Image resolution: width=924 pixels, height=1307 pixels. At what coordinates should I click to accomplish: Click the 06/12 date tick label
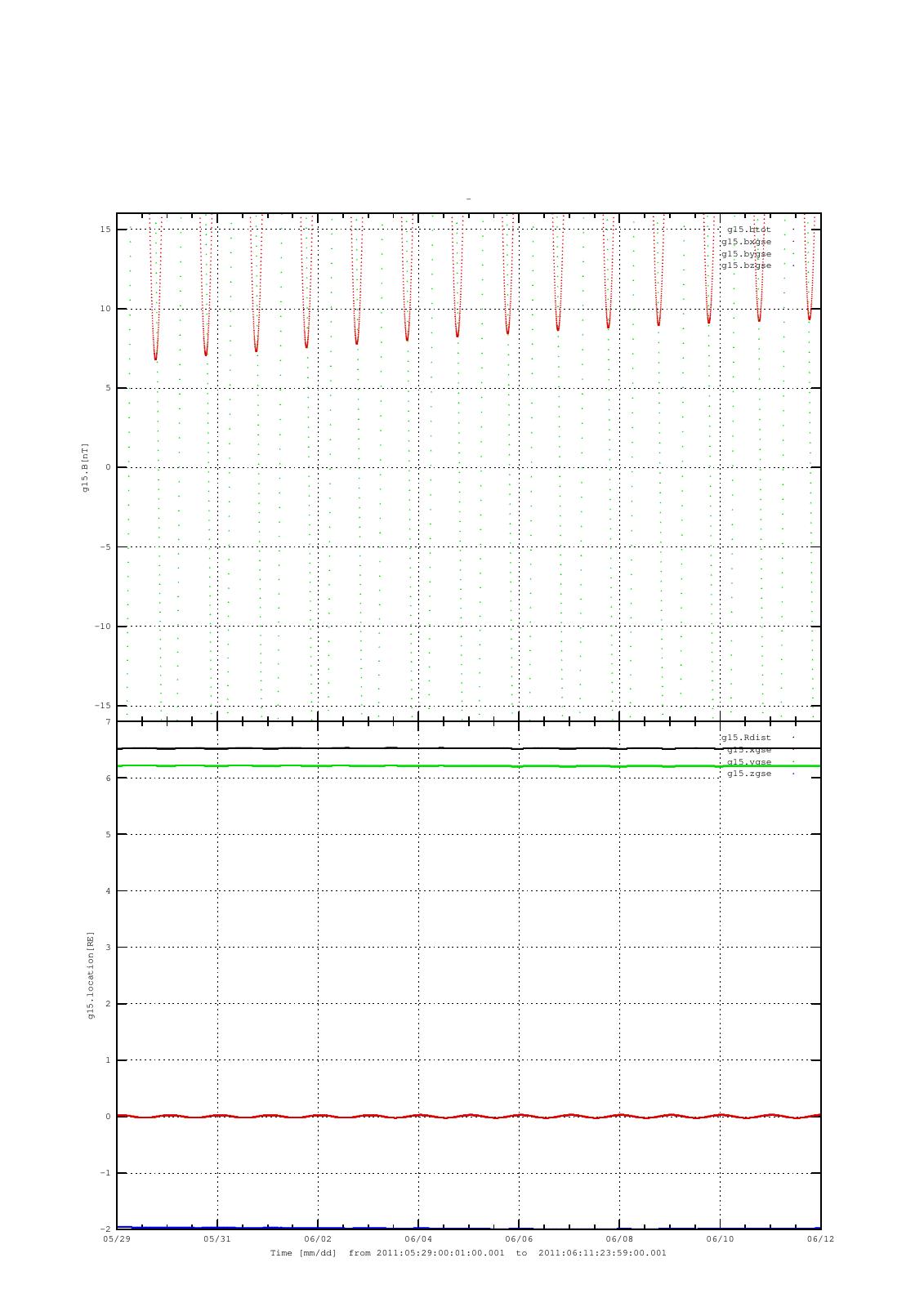(821, 1239)
